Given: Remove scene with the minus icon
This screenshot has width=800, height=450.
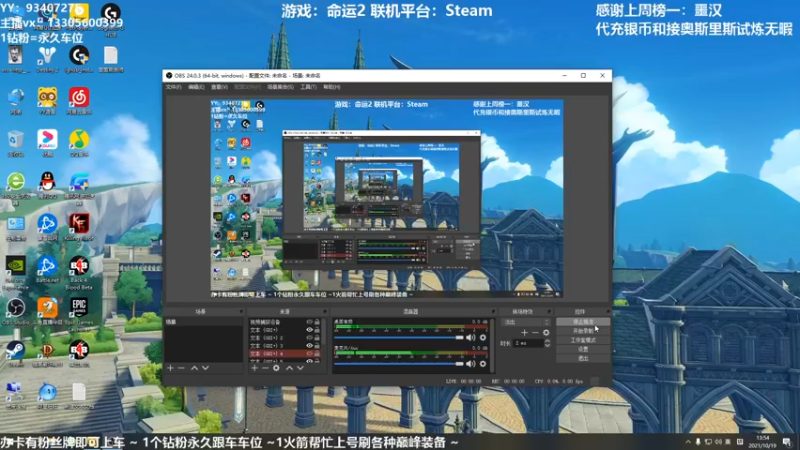Looking at the screenshot, I should tap(181, 368).
